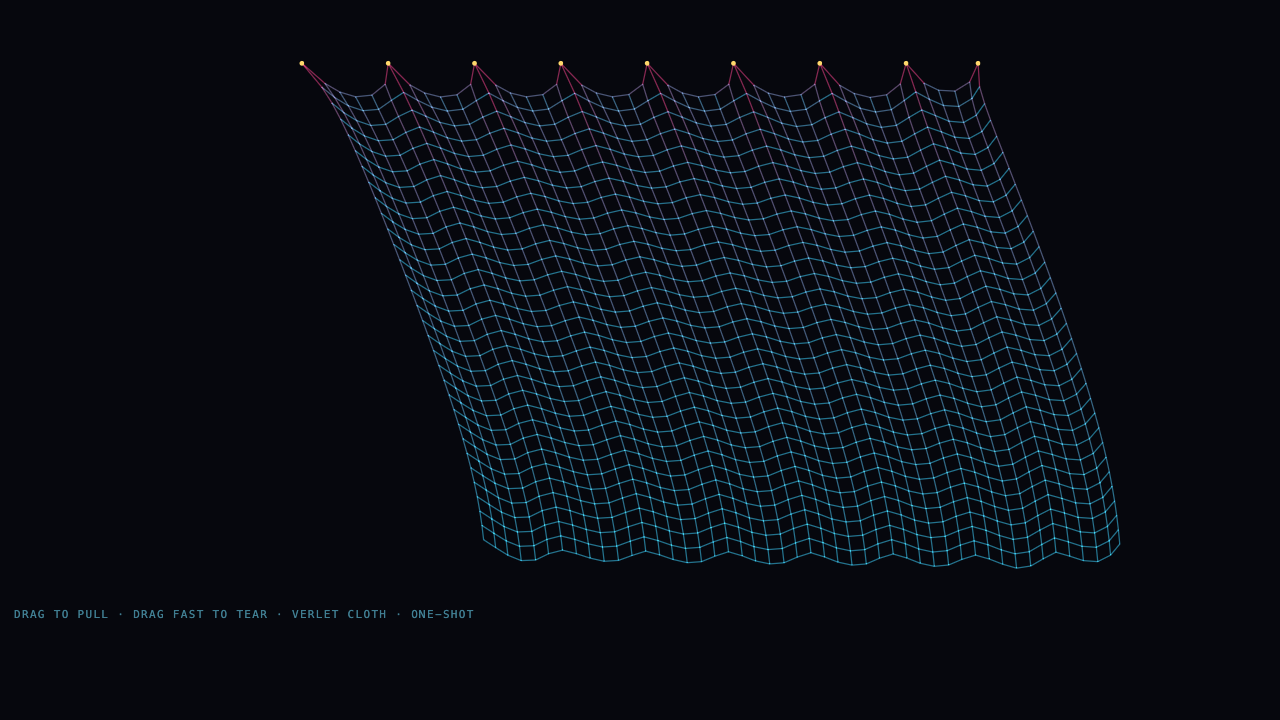Click the "ONE-SHOT" text

(x=442, y=614)
